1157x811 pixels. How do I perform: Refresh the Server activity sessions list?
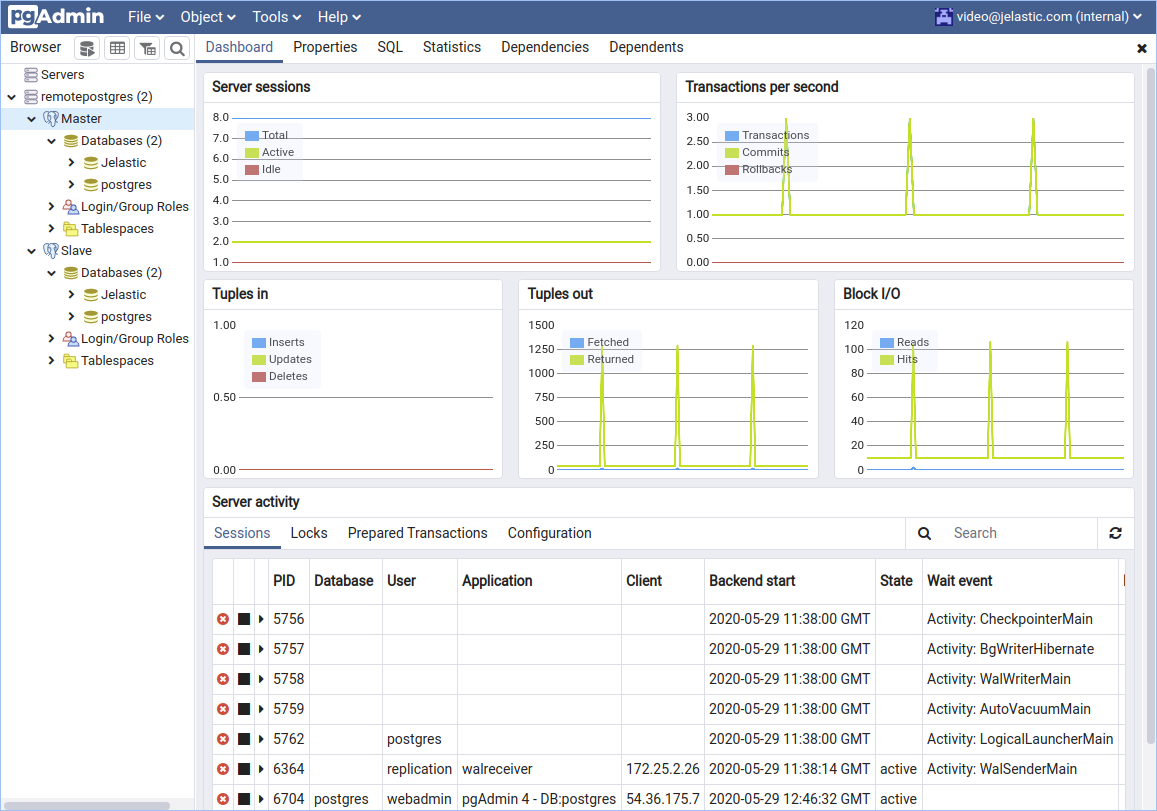pos(1115,533)
